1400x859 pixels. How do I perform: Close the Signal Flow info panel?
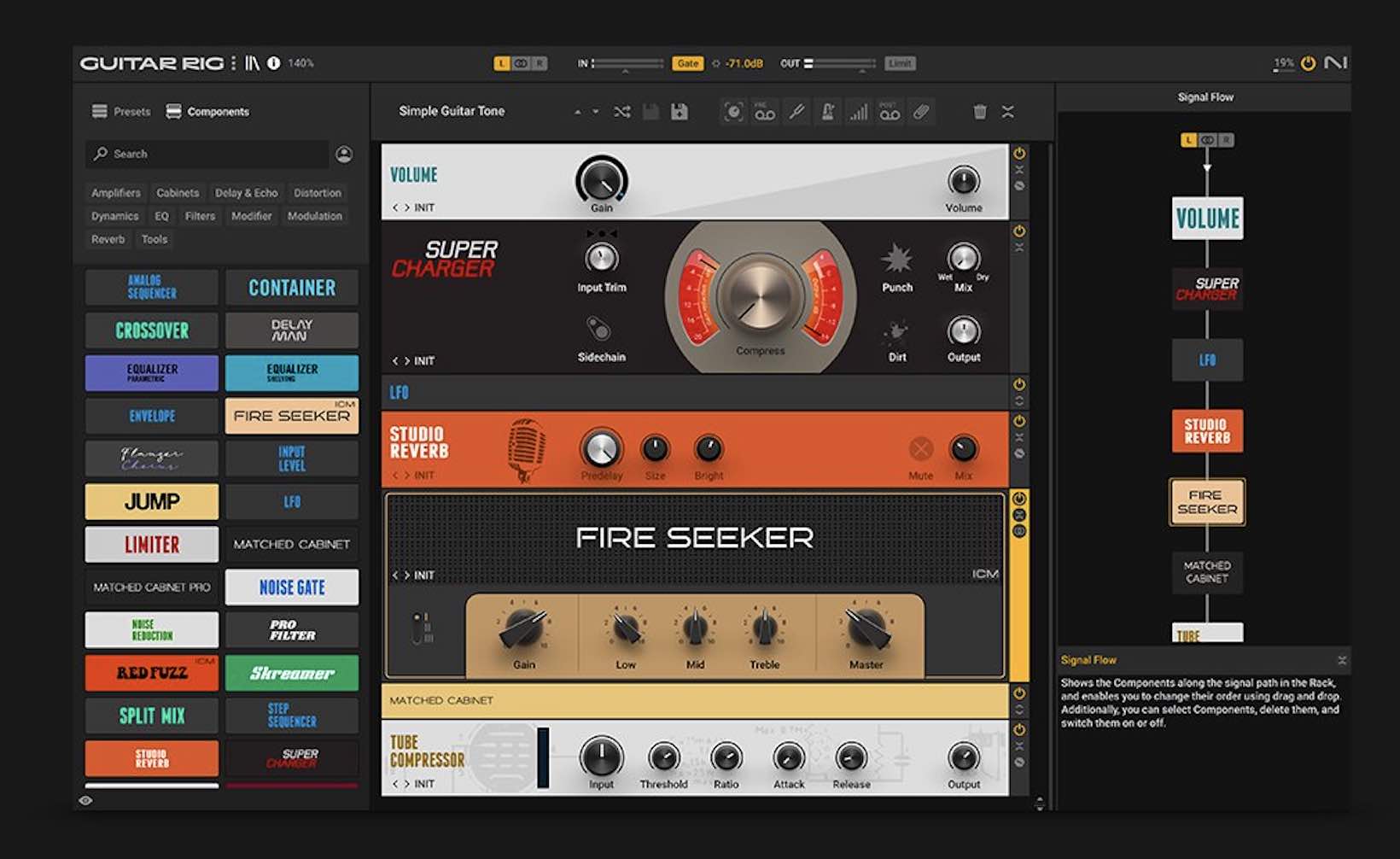[x=1341, y=660]
